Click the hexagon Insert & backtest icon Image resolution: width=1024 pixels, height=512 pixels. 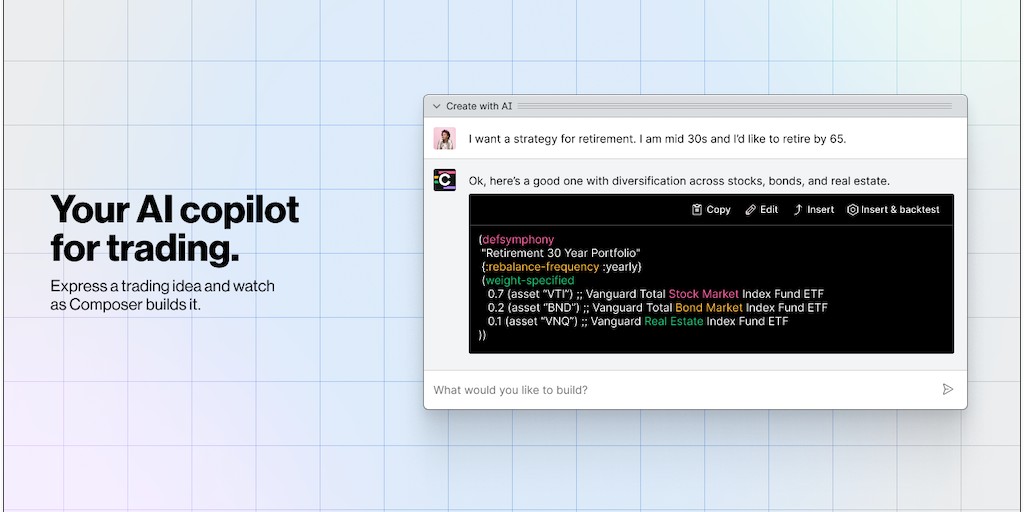[853, 210]
